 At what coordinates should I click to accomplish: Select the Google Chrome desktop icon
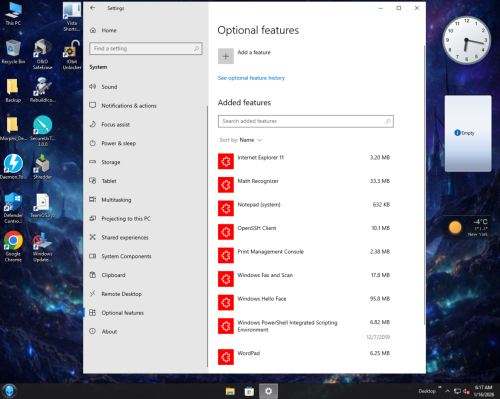tap(13, 246)
